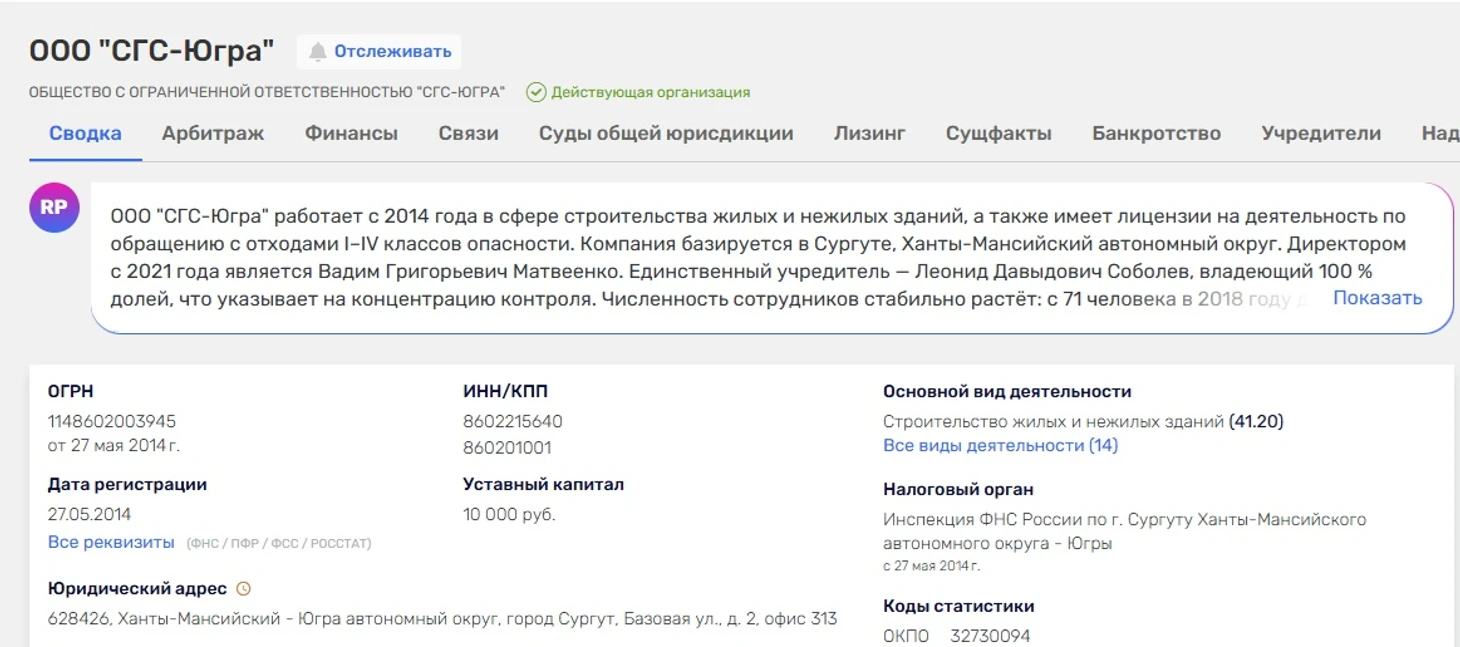The width and height of the screenshot is (1460, 647).
Task: Select the Связи tab
Action: tap(468, 133)
